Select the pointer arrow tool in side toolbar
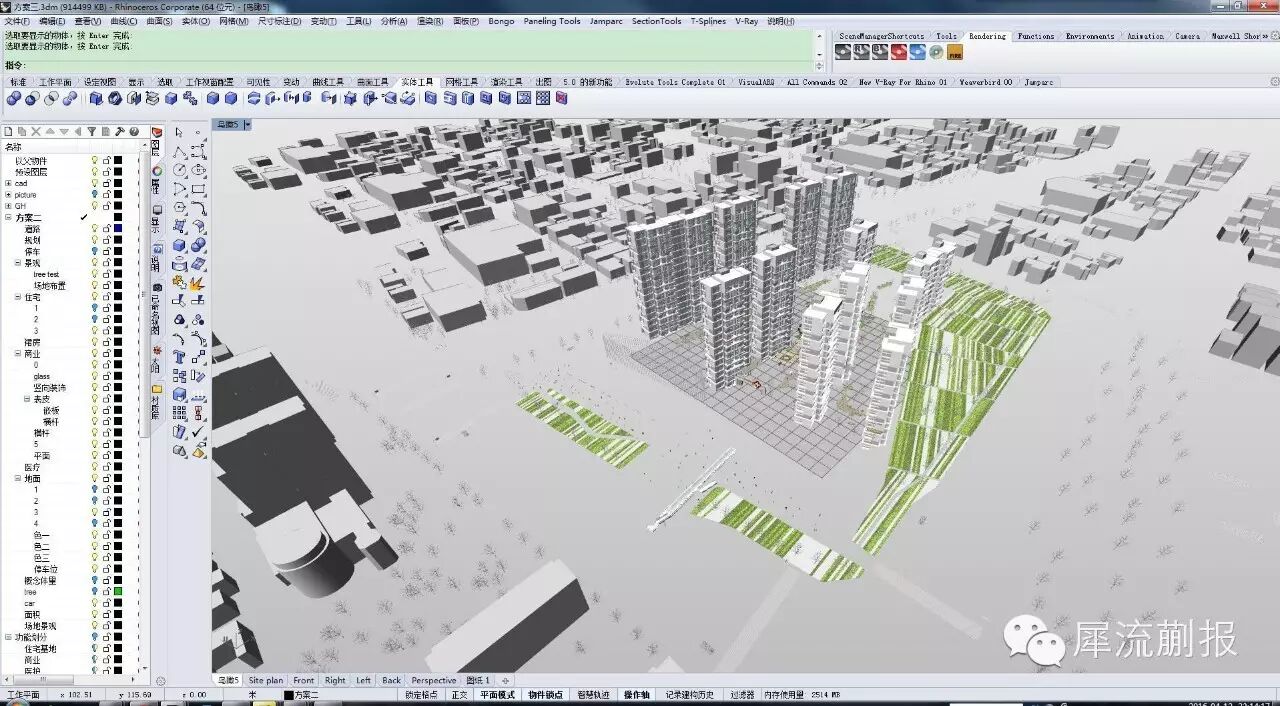Image resolution: width=1280 pixels, height=706 pixels. tap(180, 131)
